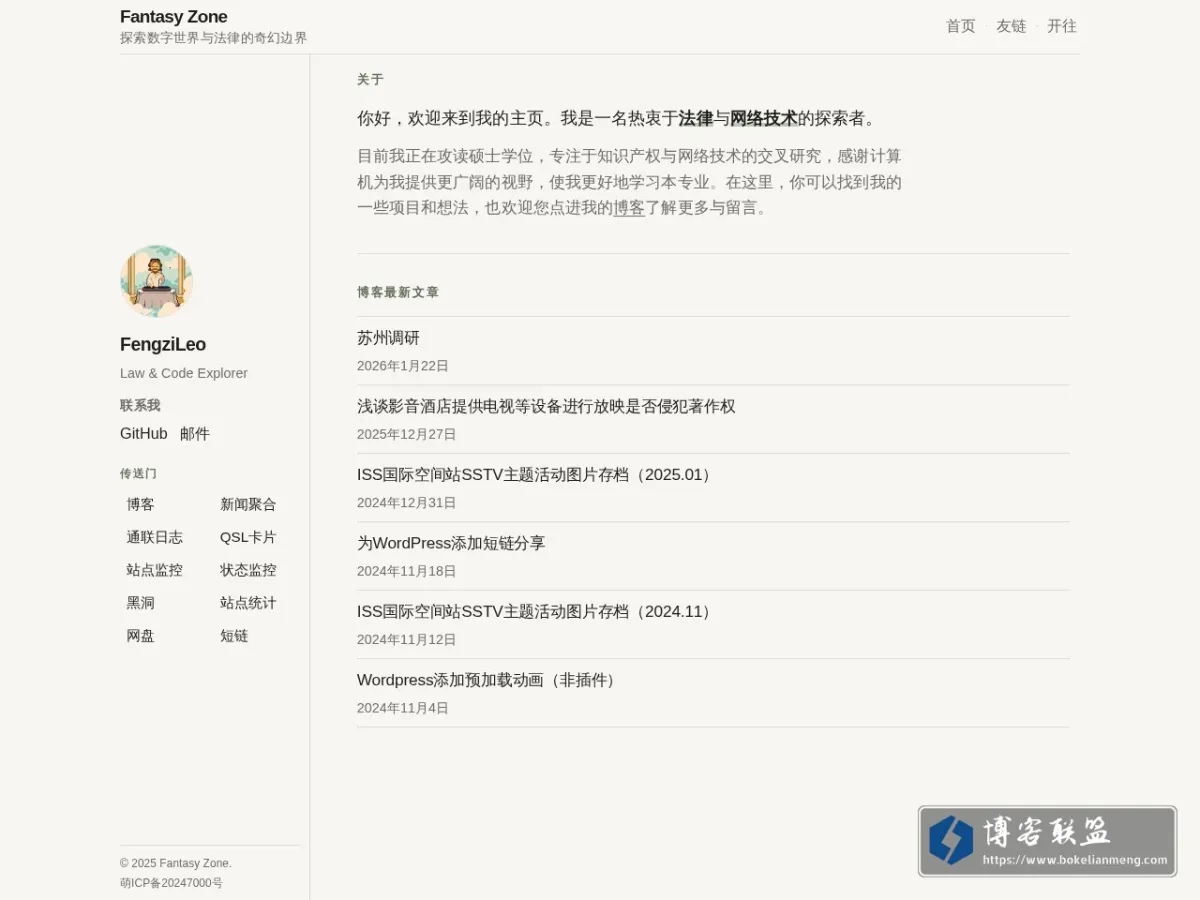This screenshot has height=900, width=1200.
Task: Click the date 2025年12月27日
Action: click(x=406, y=434)
